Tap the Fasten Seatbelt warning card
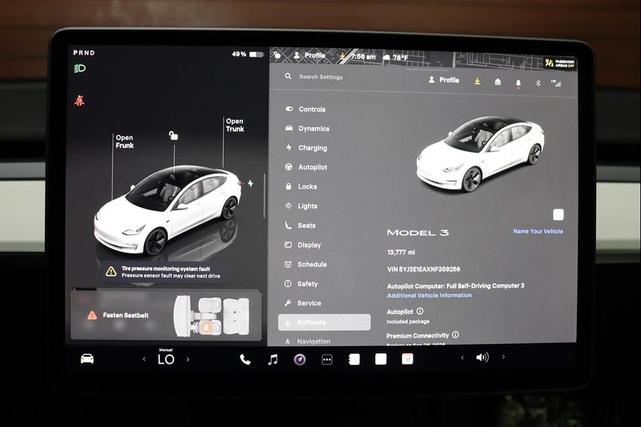Image resolution: width=641 pixels, height=427 pixels. point(166,315)
